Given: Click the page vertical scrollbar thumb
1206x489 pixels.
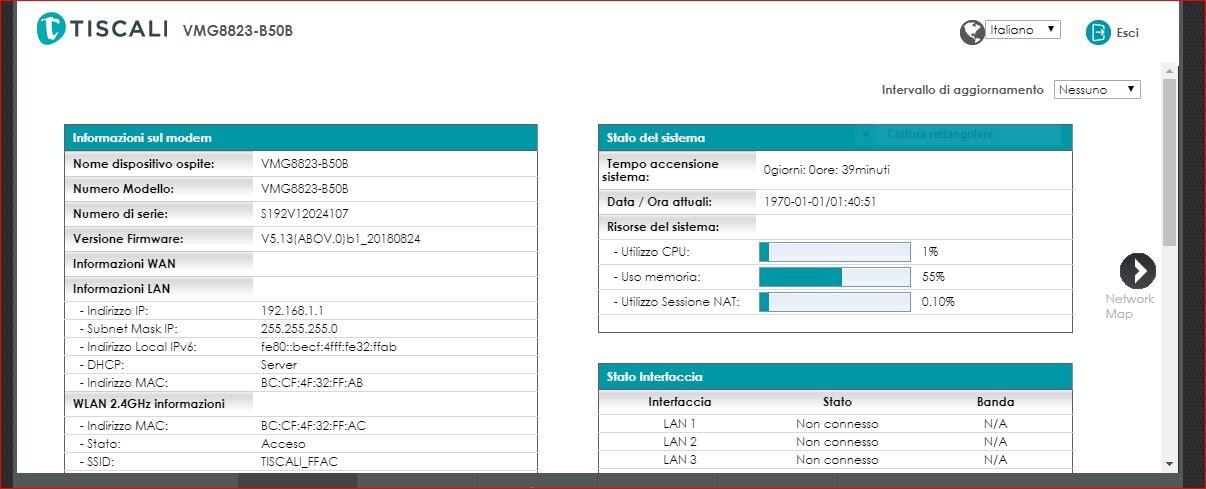Looking at the screenshot, I should point(1169,161).
